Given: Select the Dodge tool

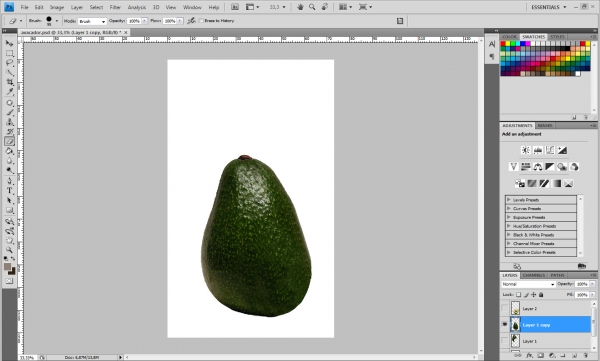Looking at the screenshot, I should pyautogui.click(x=9, y=170).
